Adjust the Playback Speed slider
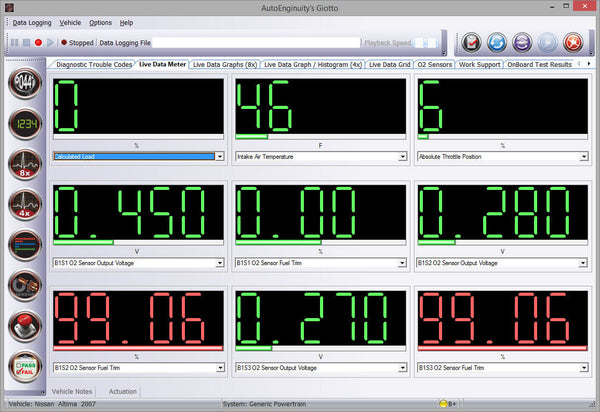 point(426,42)
